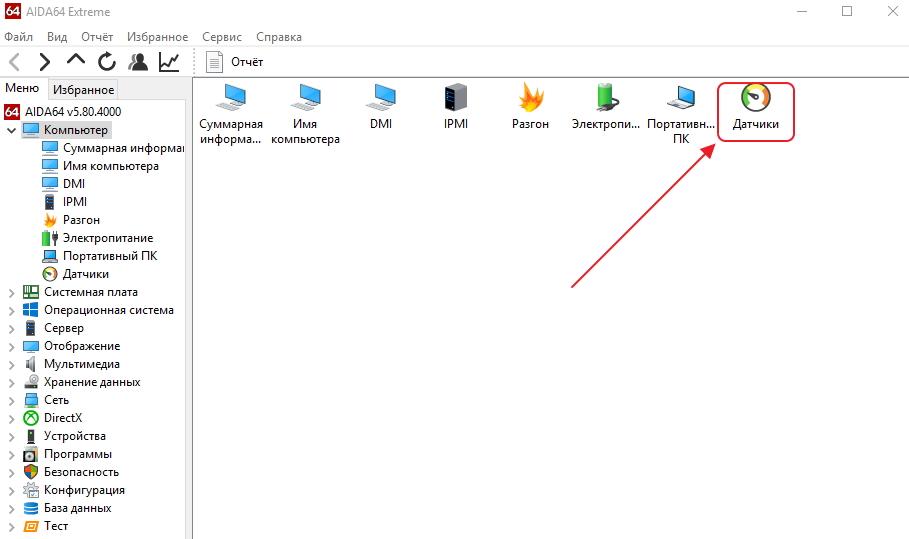Screen dimensions: 909x539
Task: Open the Избранное menu in menu bar
Action: 158,37
